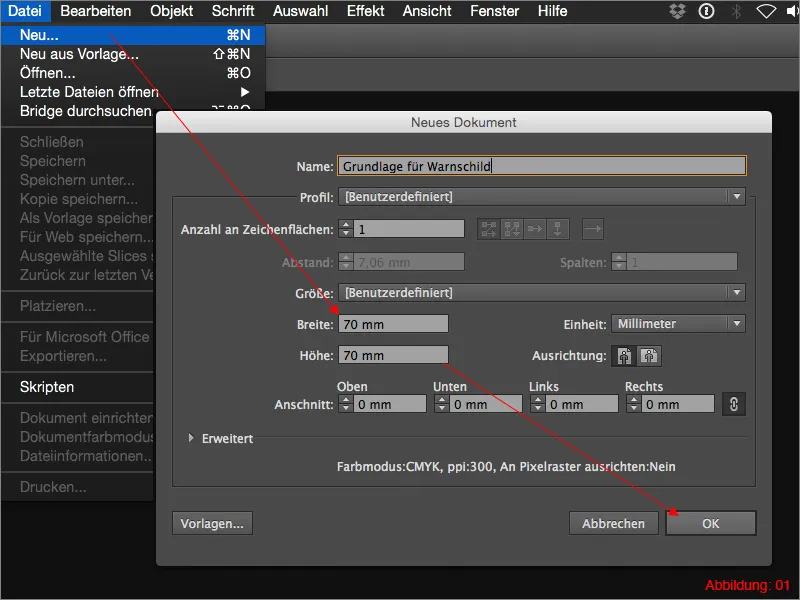Open Bluetooth status icon
Image resolution: width=800 pixels, height=600 pixels.
(x=736, y=11)
